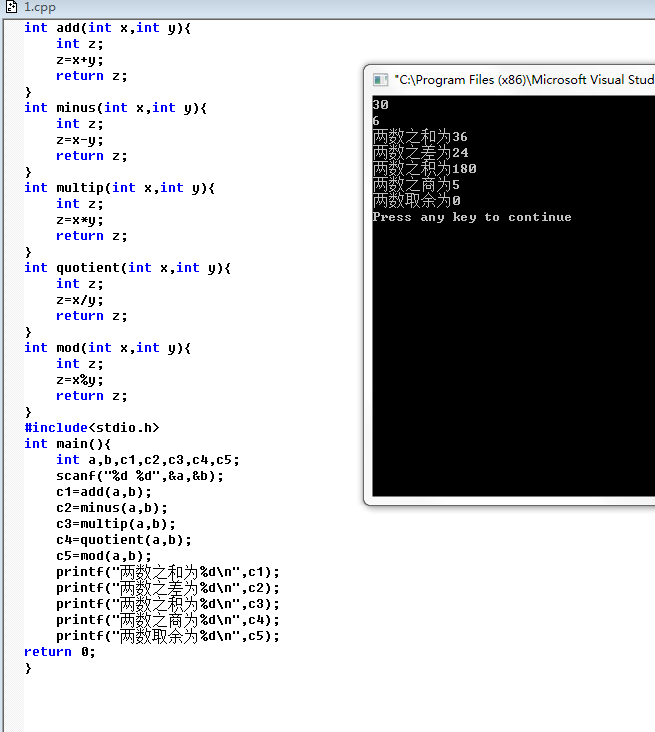This screenshot has height=732, width=655.
Task: Click the printf line with 两数之差为
Action: coord(168,588)
